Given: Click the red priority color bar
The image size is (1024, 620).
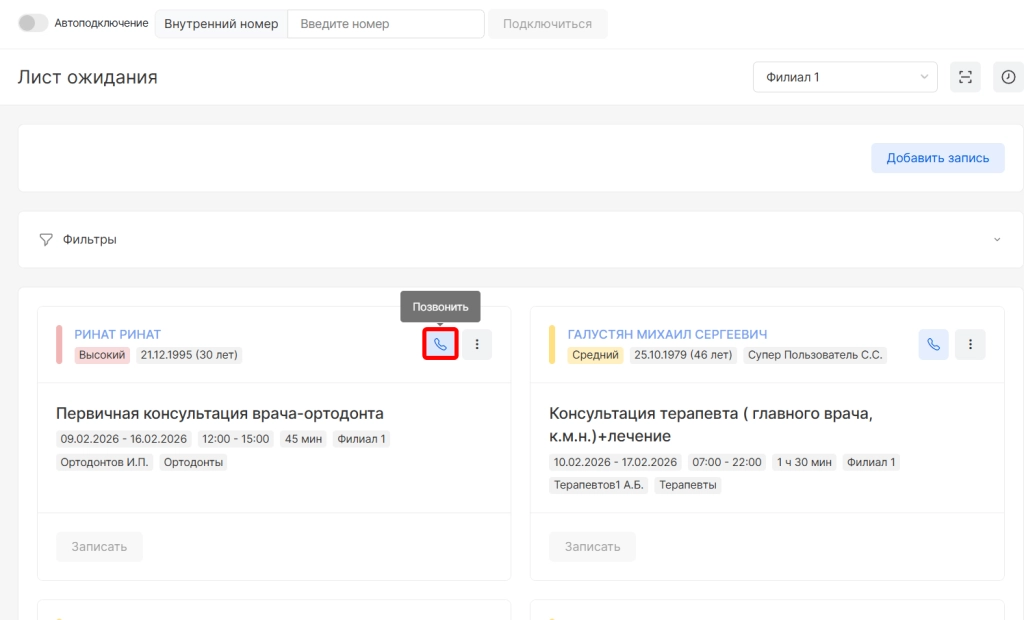Looking at the screenshot, I should pyautogui.click(x=59, y=344).
